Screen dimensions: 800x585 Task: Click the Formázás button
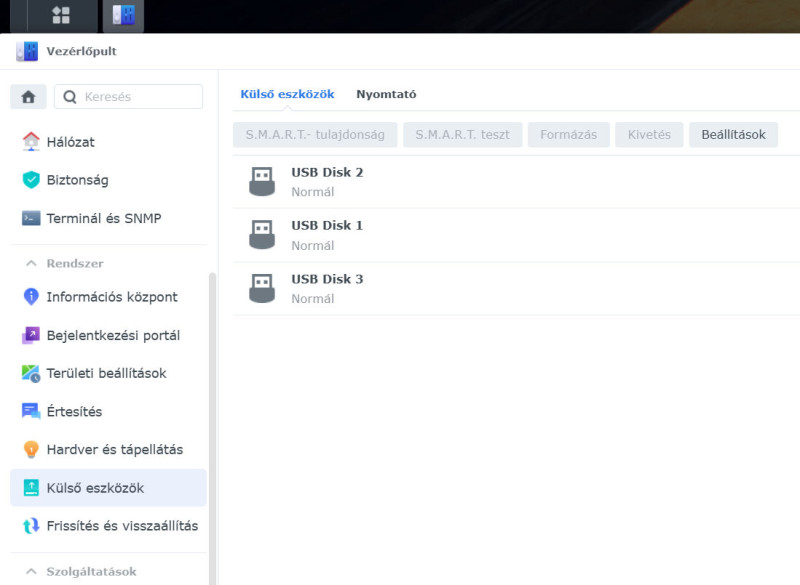(x=568, y=135)
